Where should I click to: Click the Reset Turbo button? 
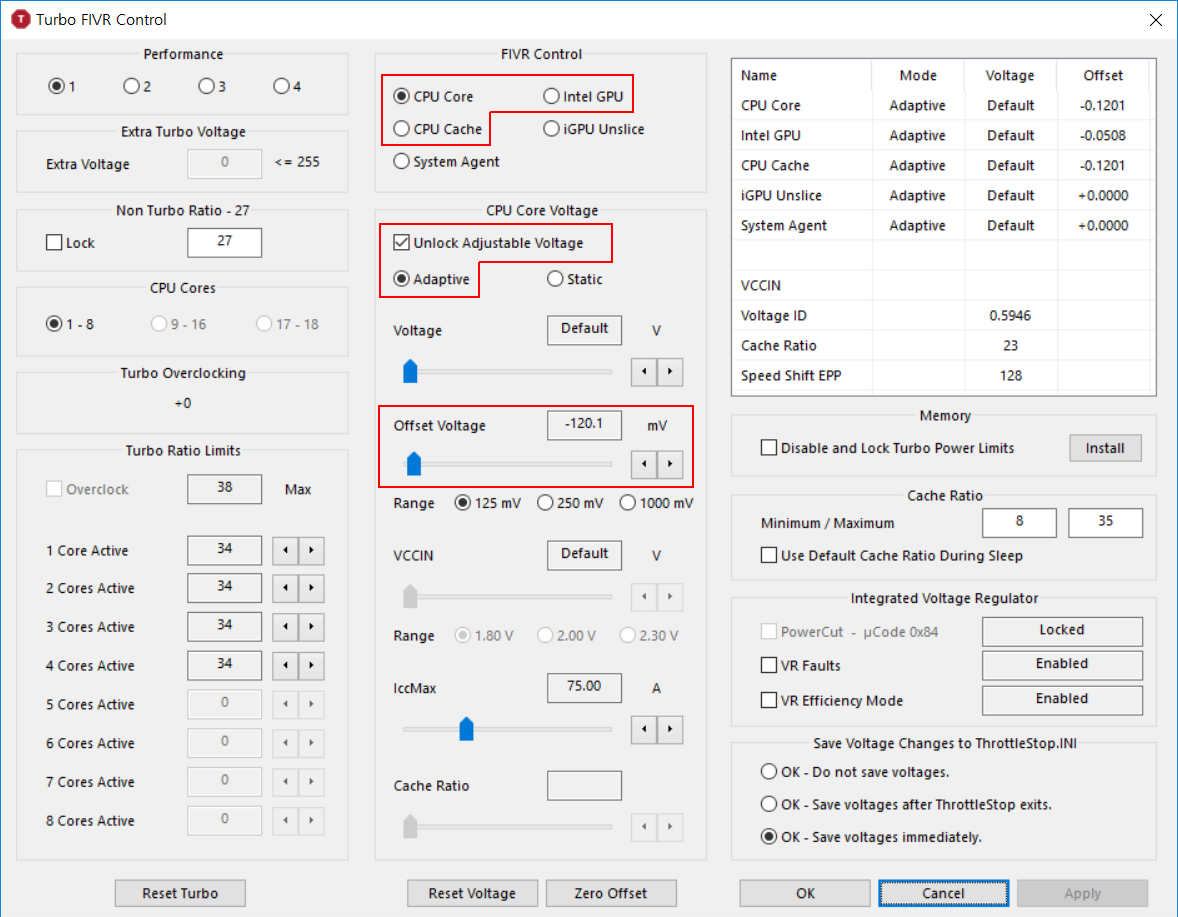(180, 893)
